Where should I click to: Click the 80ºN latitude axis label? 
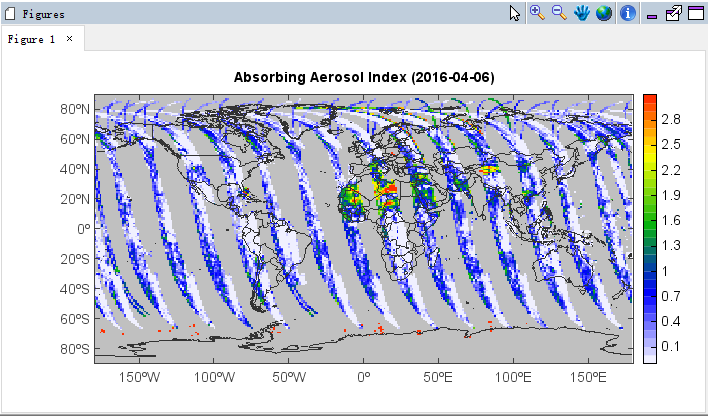click(x=73, y=109)
